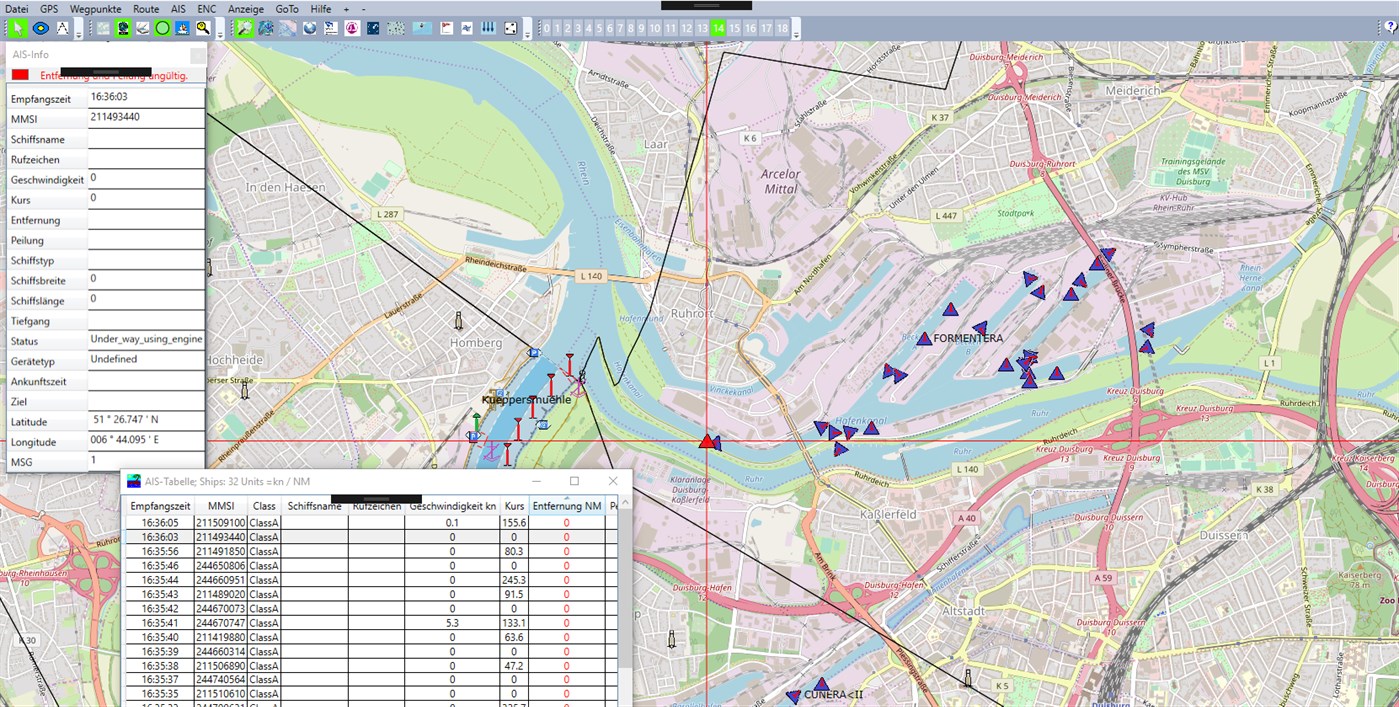Open the Anzeige menu
Viewport: 1399px width, 707px height.
245,8
